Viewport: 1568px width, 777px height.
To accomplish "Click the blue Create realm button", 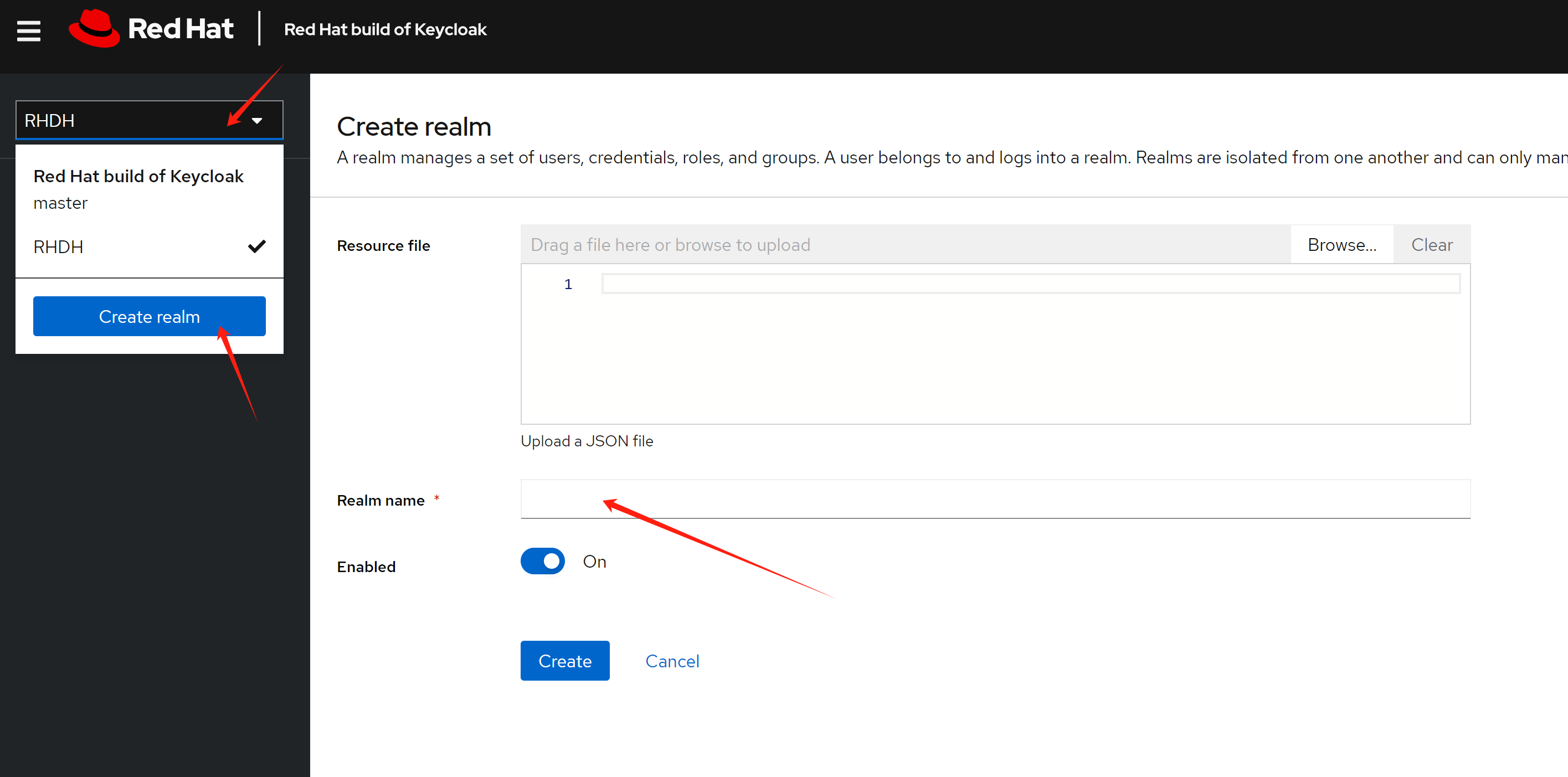I will pos(149,316).
